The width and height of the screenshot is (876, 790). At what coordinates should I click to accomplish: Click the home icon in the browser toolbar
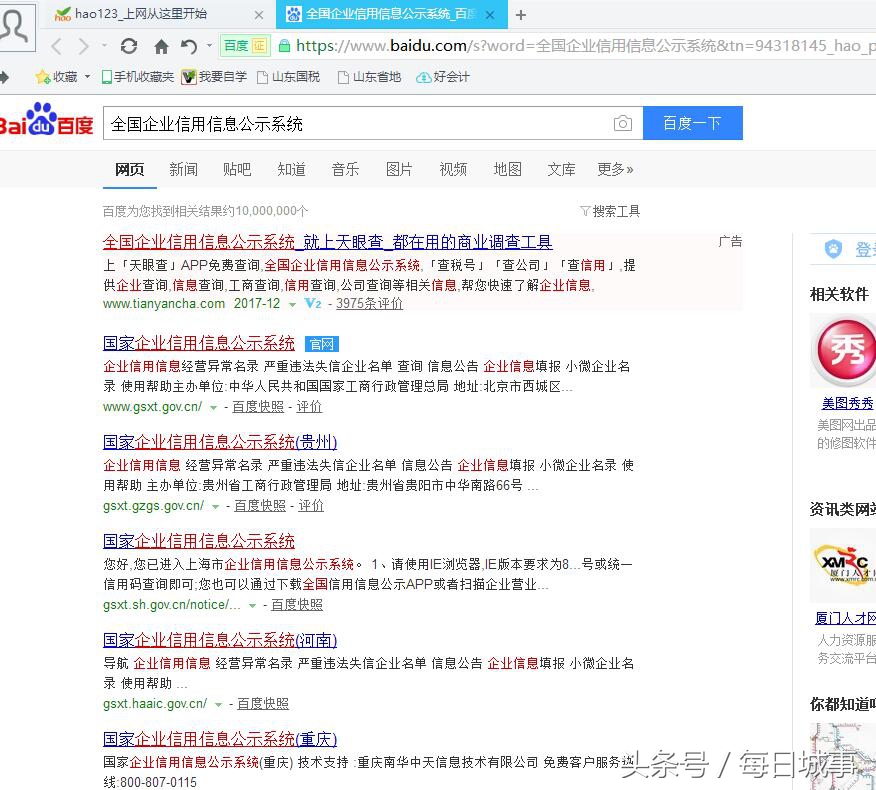click(162, 46)
